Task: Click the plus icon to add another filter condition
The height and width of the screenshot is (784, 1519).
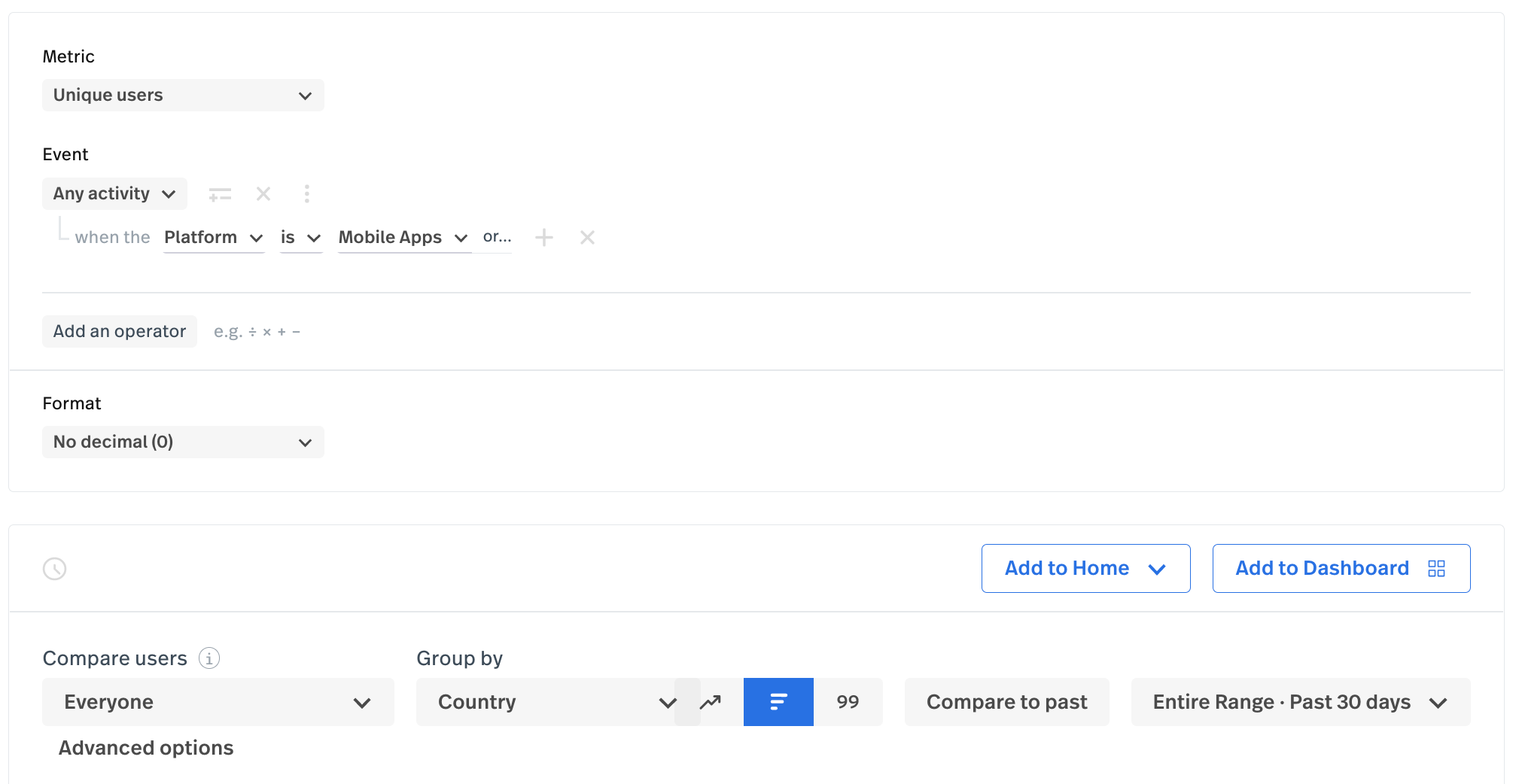Action: pos(543,237)
